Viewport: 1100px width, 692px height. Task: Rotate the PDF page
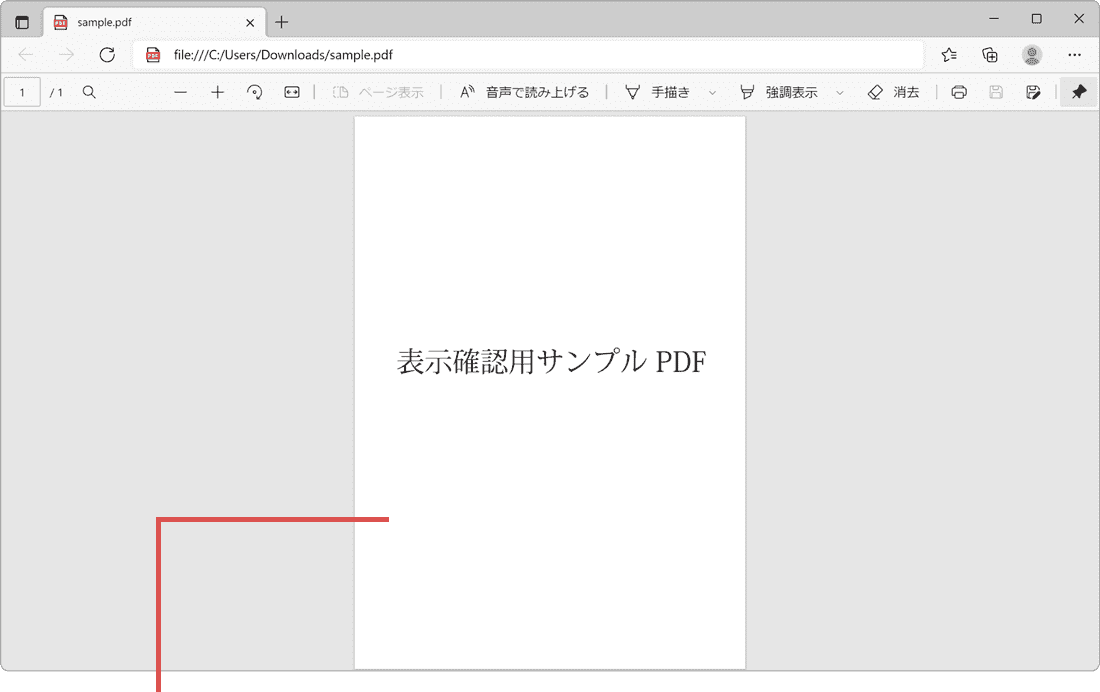tap(255, 92)
